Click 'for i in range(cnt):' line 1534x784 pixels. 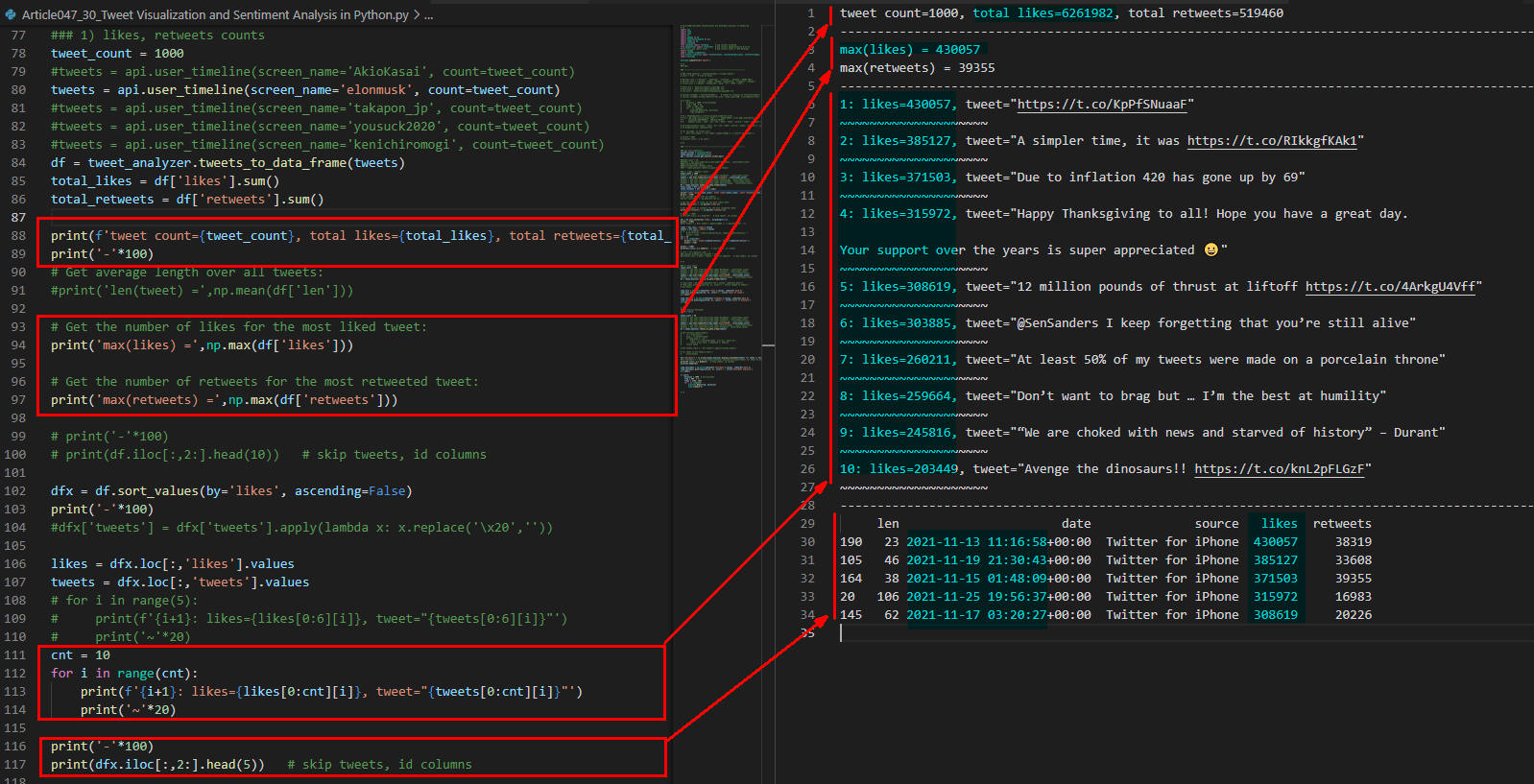125,673
